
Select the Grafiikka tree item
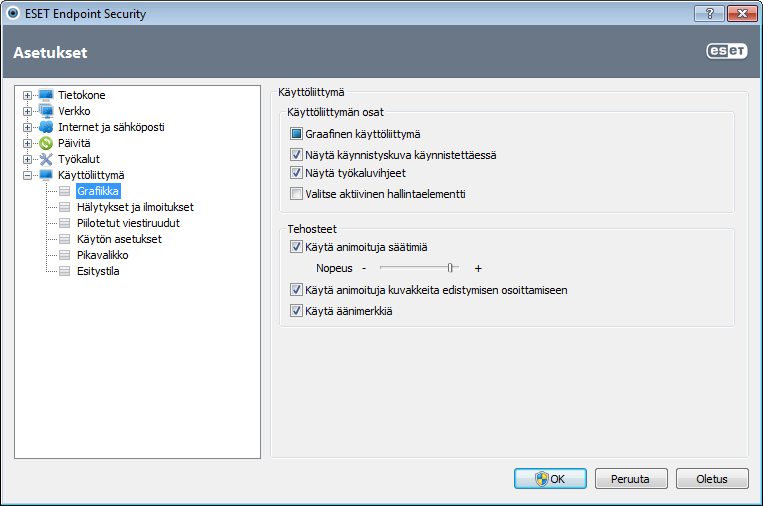pos(98,191)
